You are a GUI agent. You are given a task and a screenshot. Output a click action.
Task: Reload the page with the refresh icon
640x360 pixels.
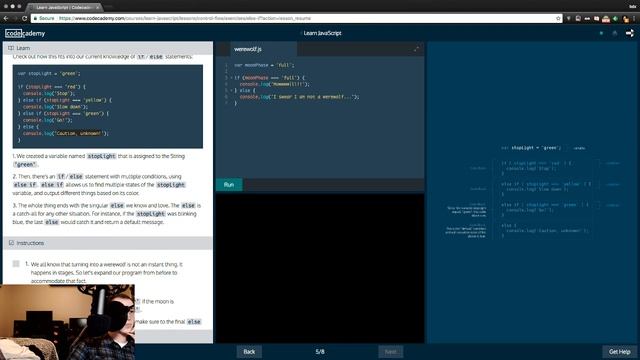tap(24, 18)
